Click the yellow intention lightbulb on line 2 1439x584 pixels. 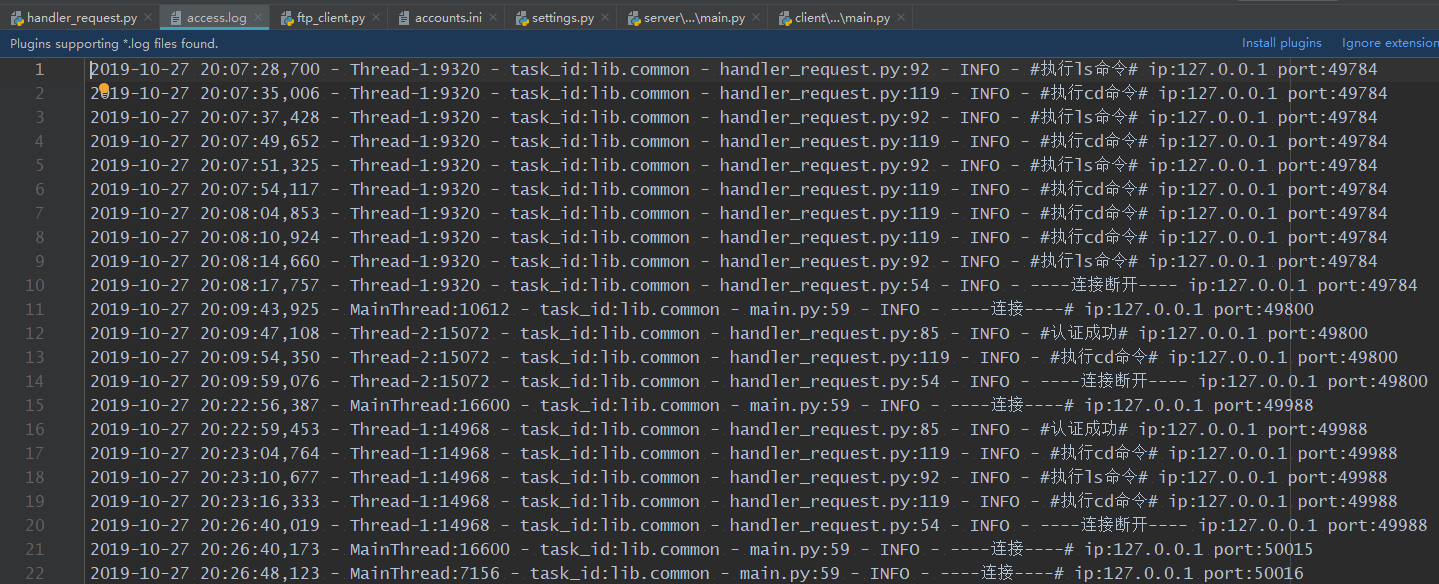[x=104, y=89]
